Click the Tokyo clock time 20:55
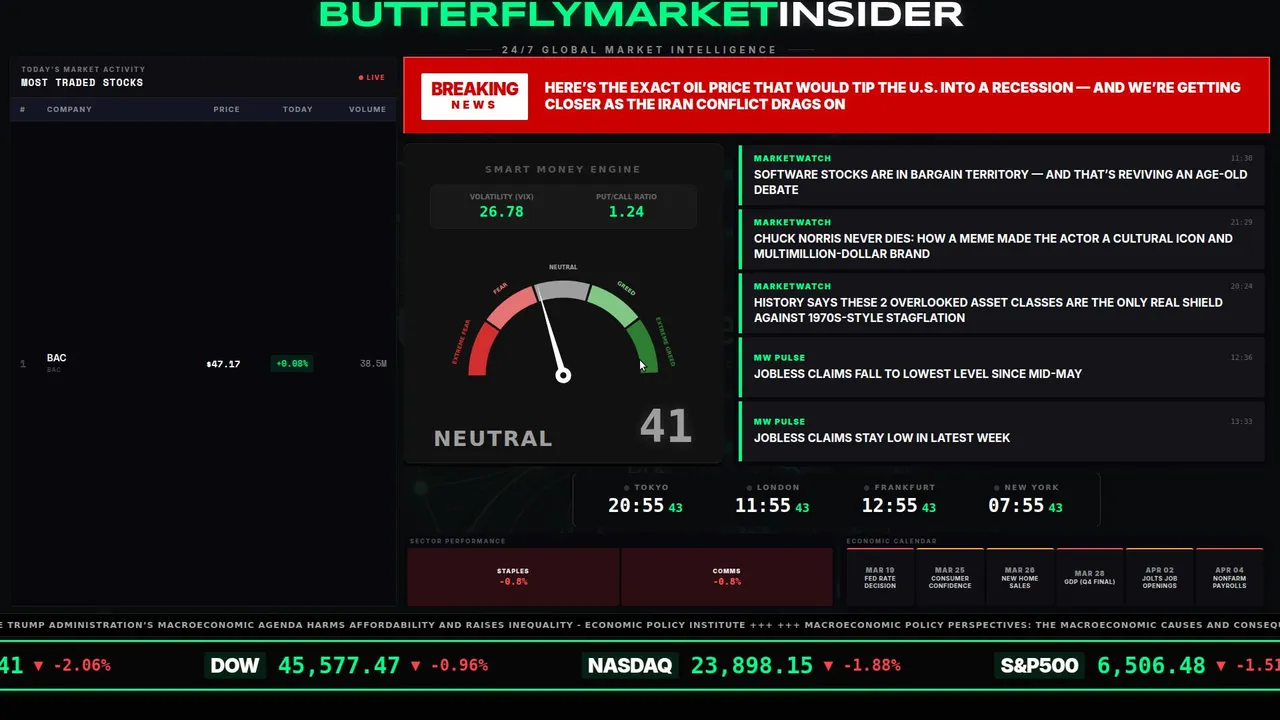1280x720 pixels. coord(636,506)
